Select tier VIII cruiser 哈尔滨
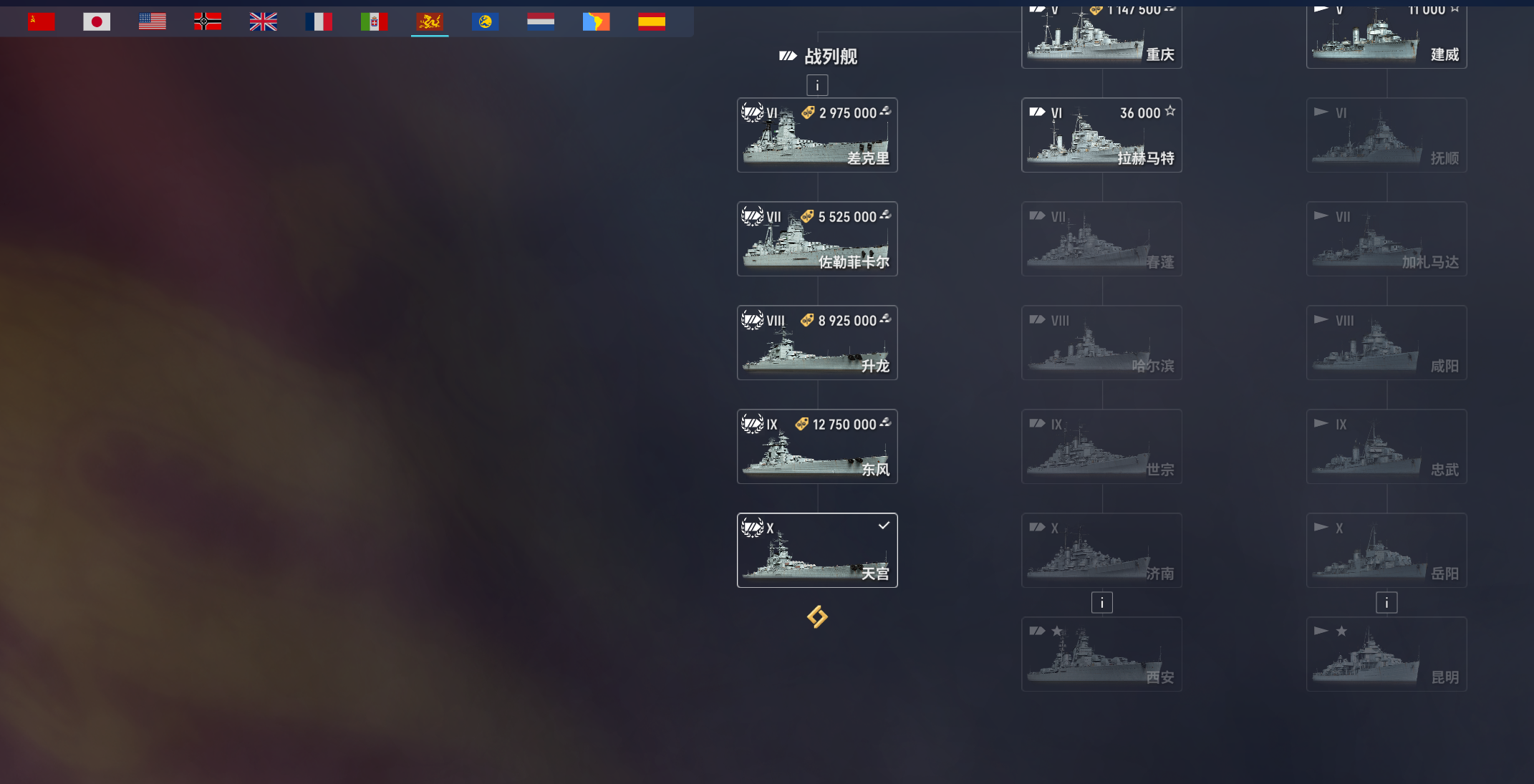Screen dimensions: 1534x784 pyautogui.click(x=1102, y=343)
